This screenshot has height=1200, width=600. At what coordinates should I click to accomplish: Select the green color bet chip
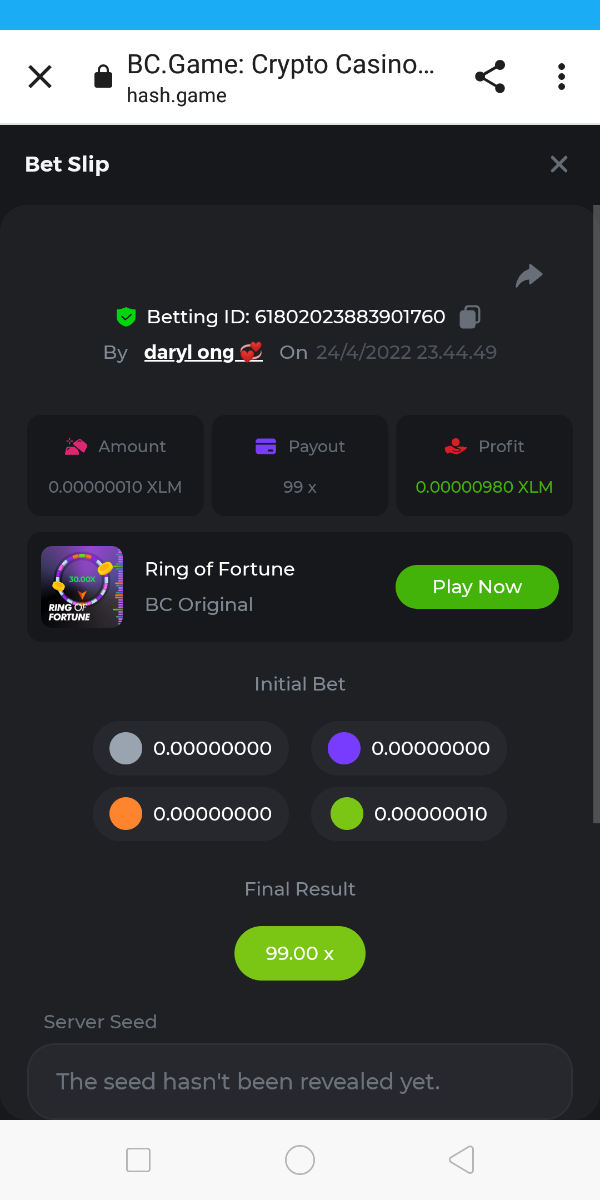tap(346, 814)
